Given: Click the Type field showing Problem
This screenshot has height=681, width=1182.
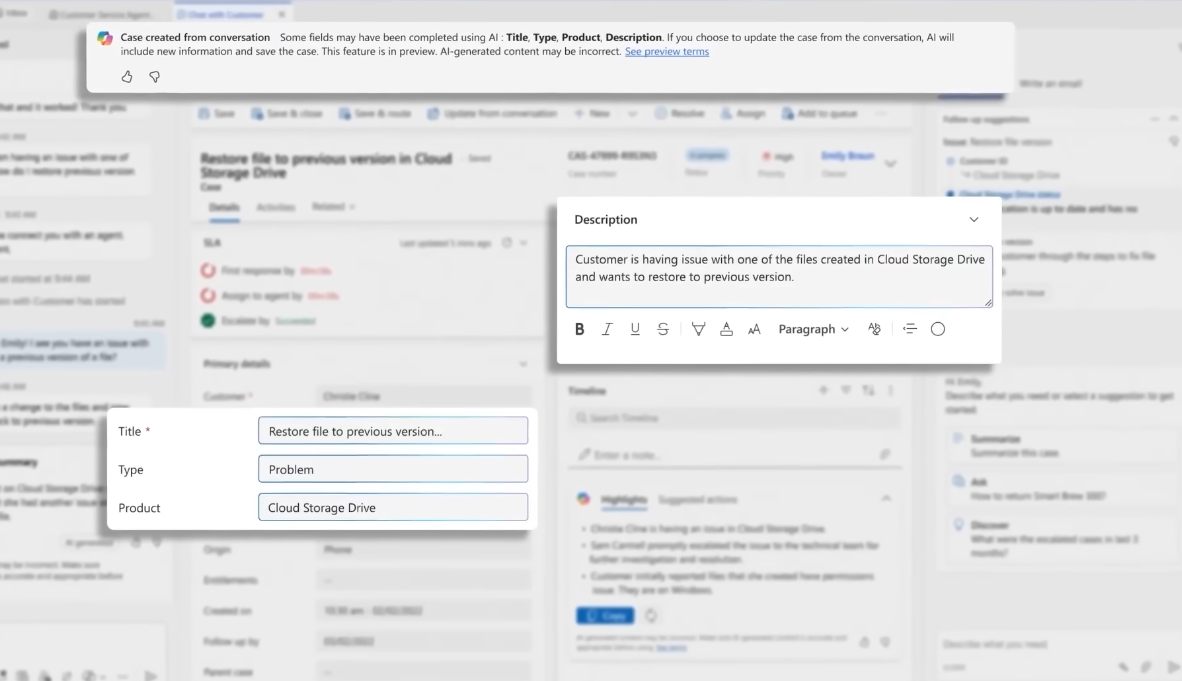Looking at the screenshot, I should (393, 469).
